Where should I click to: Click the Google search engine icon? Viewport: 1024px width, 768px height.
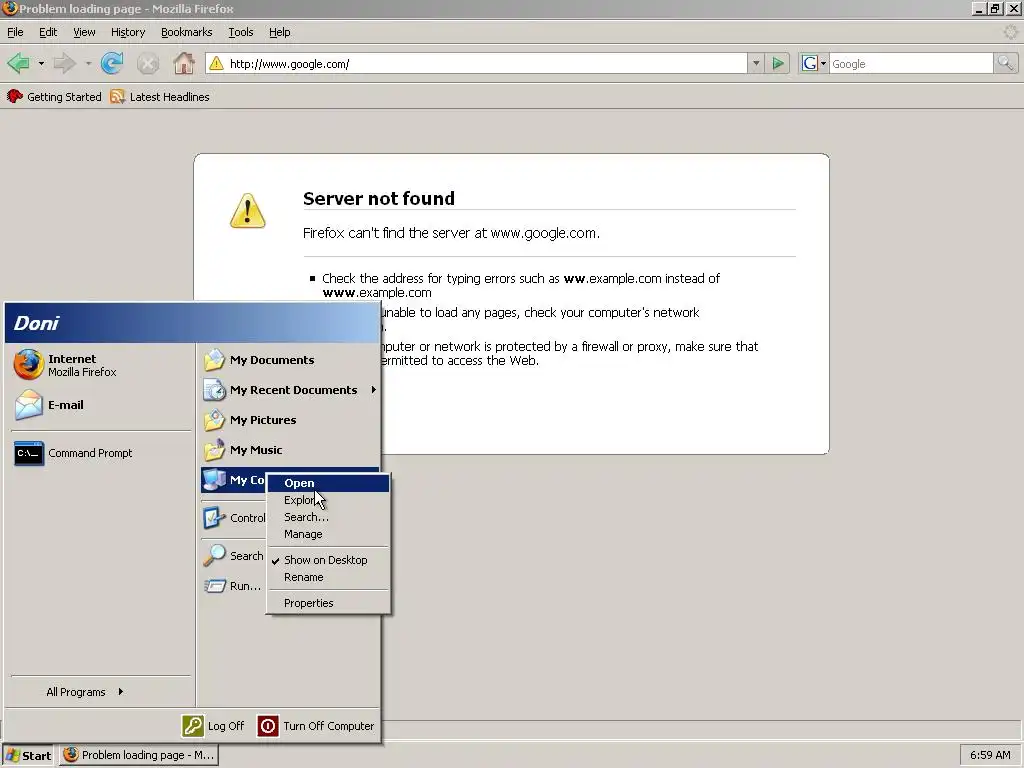(810, 63)
